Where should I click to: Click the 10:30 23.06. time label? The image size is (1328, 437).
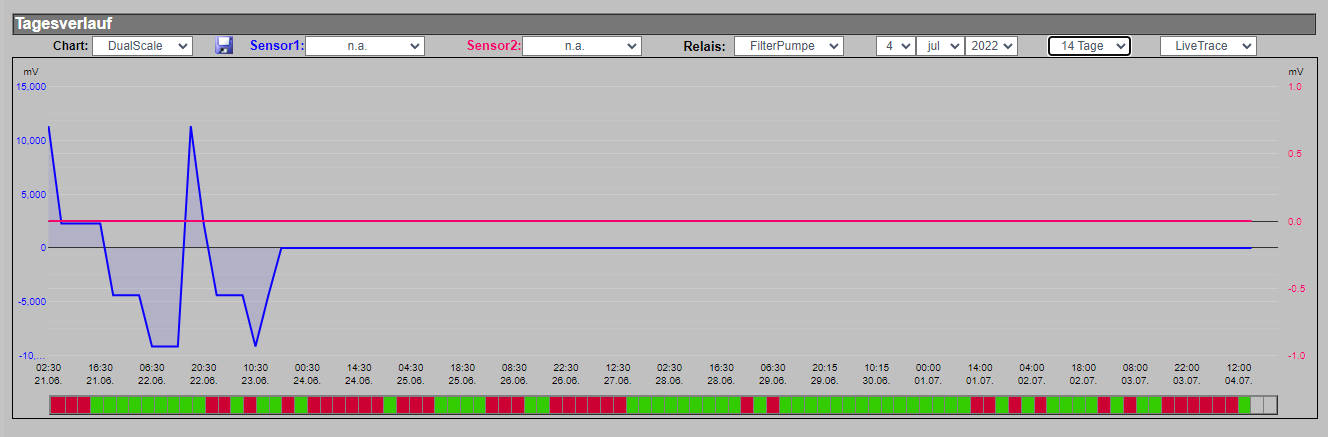[255, 373]
